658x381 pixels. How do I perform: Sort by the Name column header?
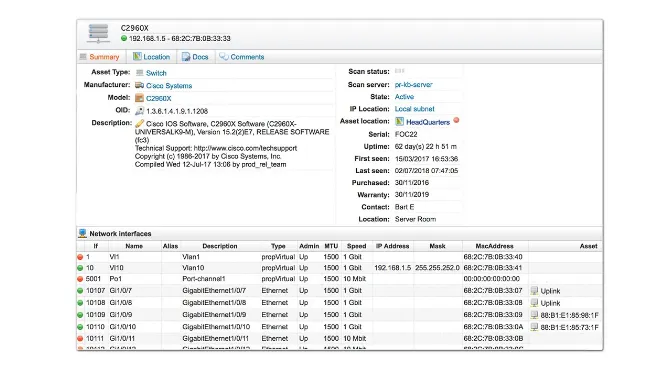pos(134,246)
